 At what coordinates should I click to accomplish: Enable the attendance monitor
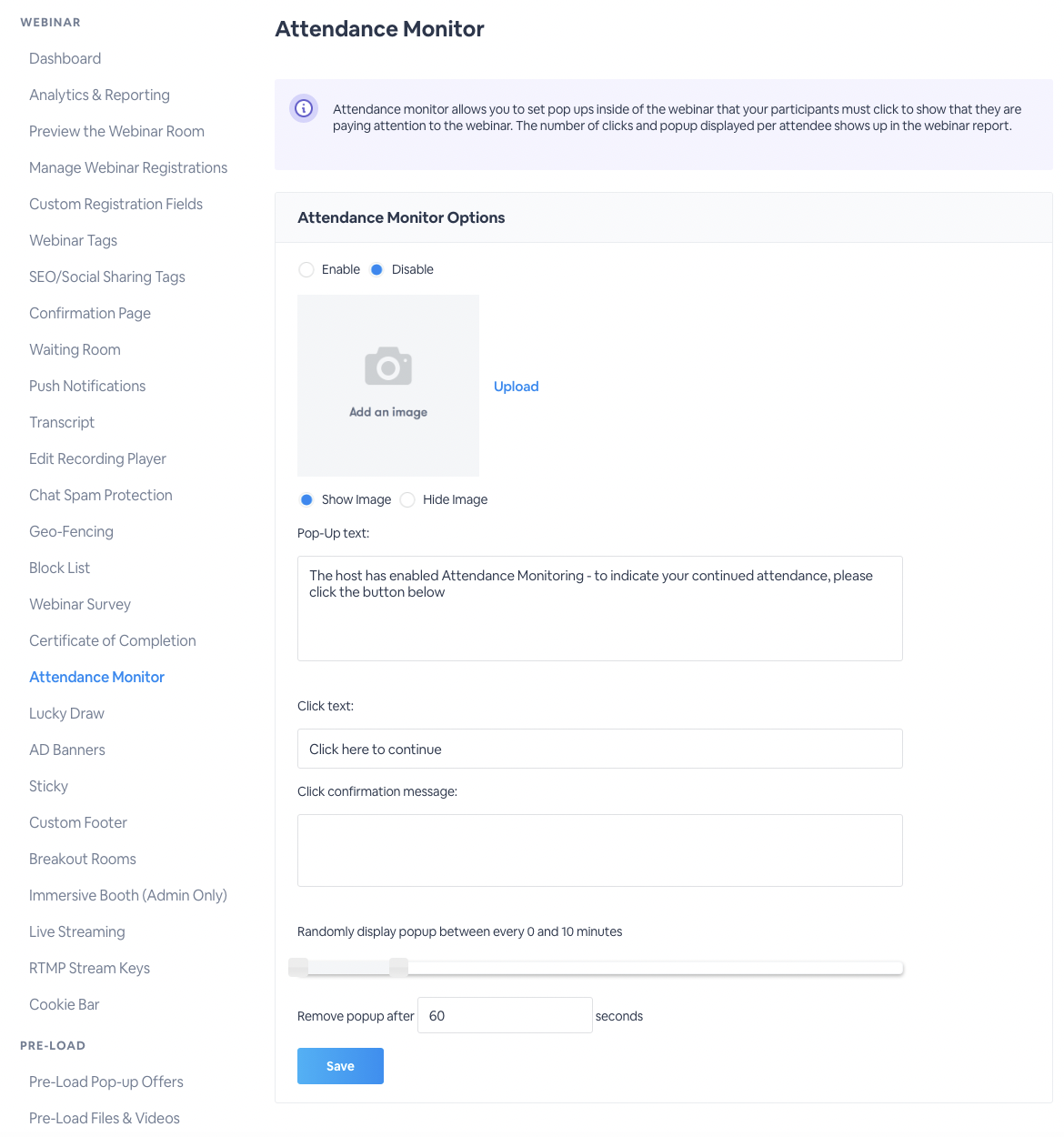click(306, 269)
